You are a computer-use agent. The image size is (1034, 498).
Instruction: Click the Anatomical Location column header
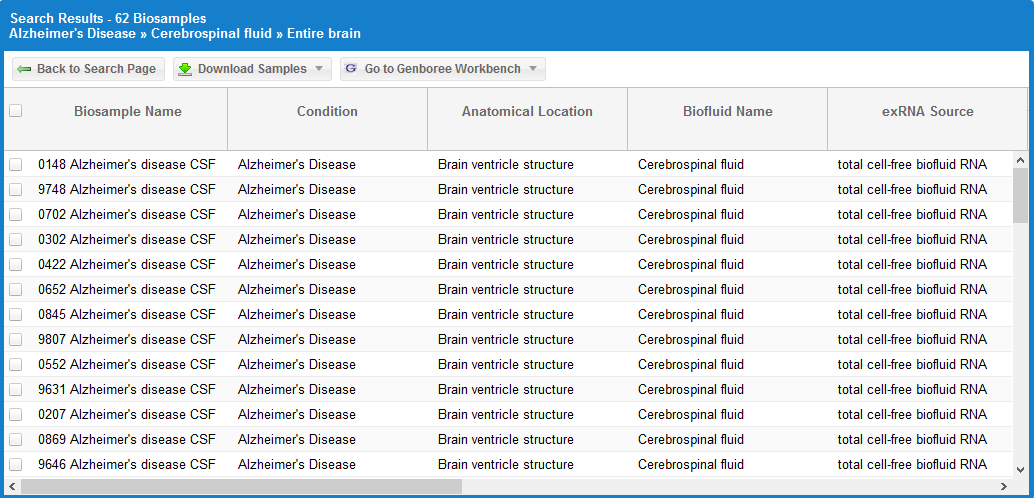click(527, 112)
